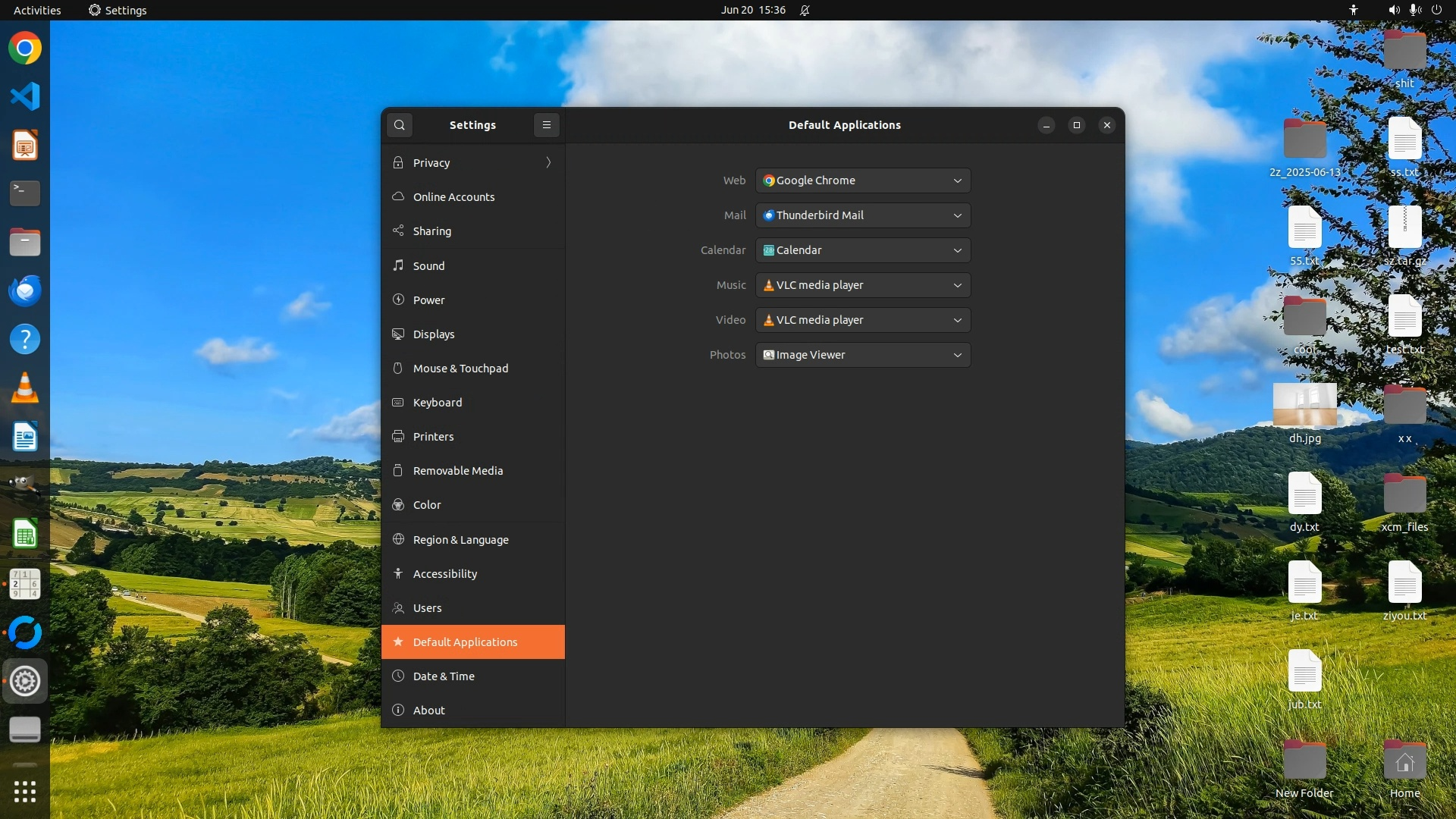Select the dh.jpg desktop thumbnail
The height and width of the screenshot is (819, 1456).
[x=1304, y=405]
